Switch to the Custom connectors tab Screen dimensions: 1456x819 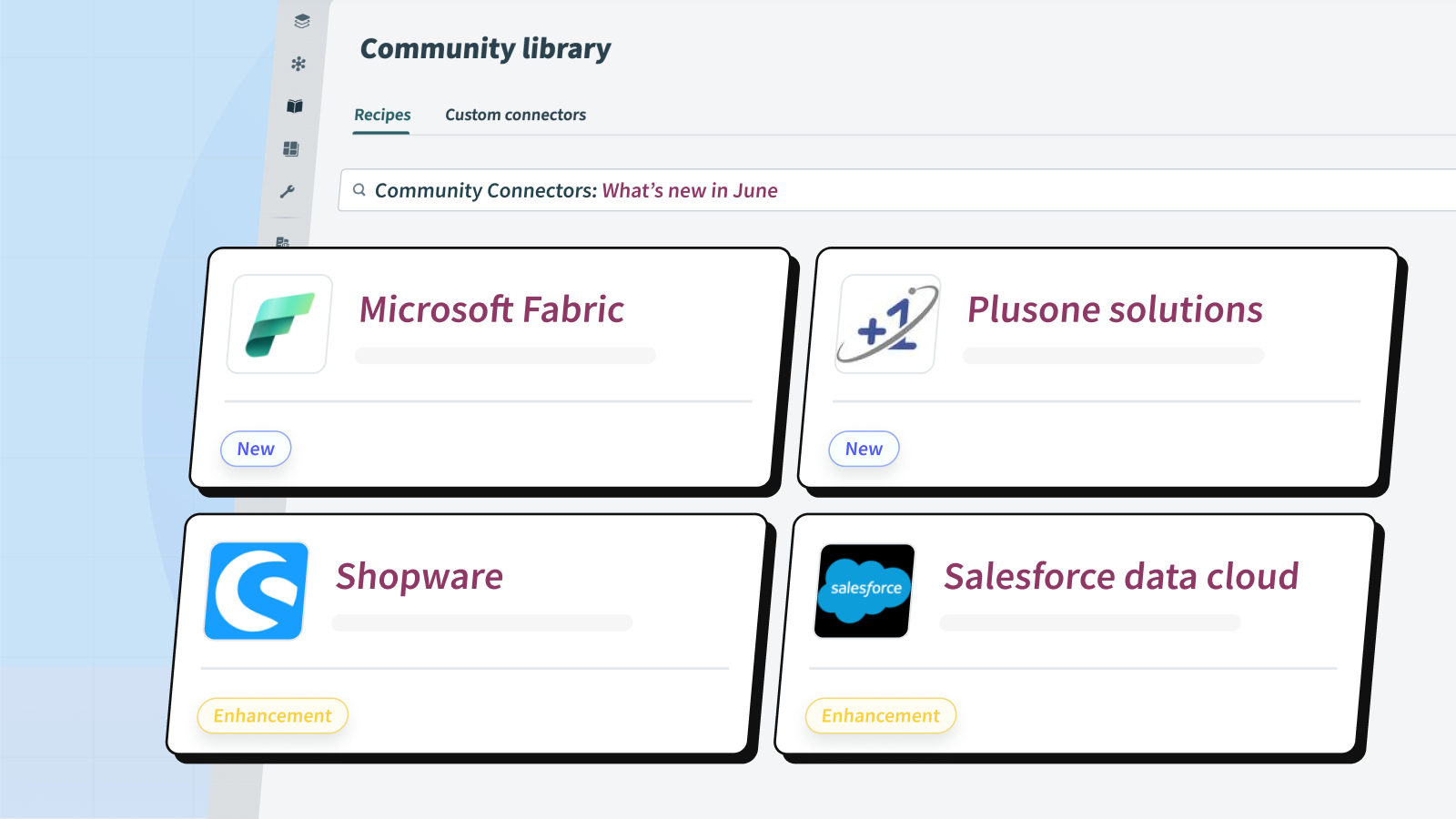[x=515, y=115]
